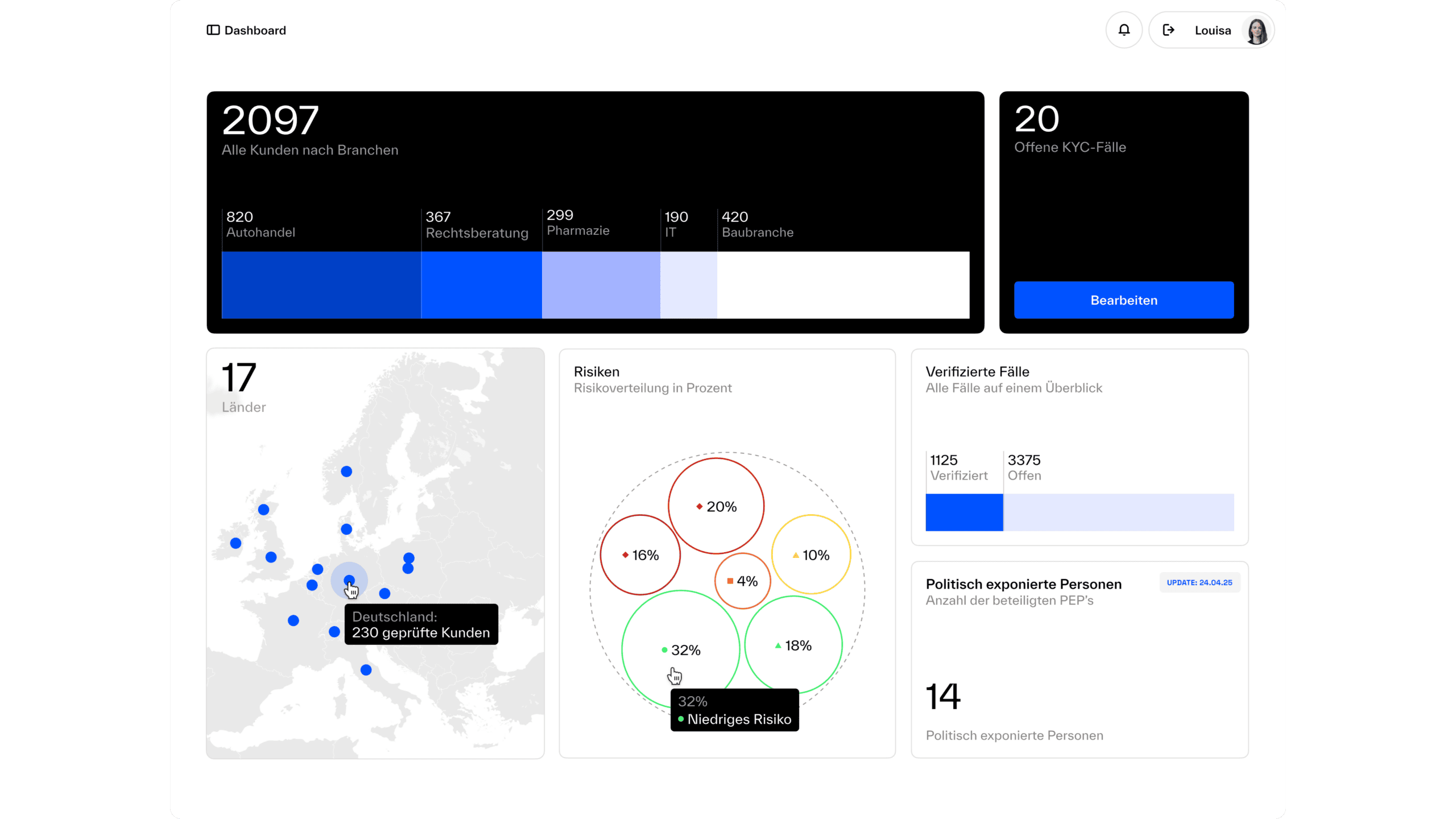Image resolution: width=1456 pixels, height=819 pixels.
Task: Open notifications via the bell icon
Action: [x=1124, y=30]
